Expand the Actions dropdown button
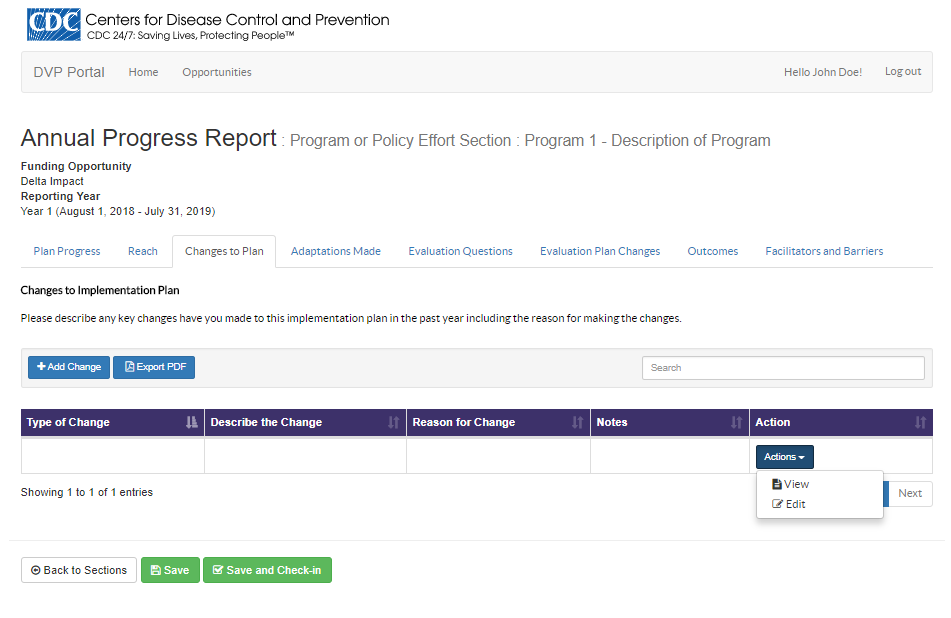The image size is (951, 618). tap(784, 457)
